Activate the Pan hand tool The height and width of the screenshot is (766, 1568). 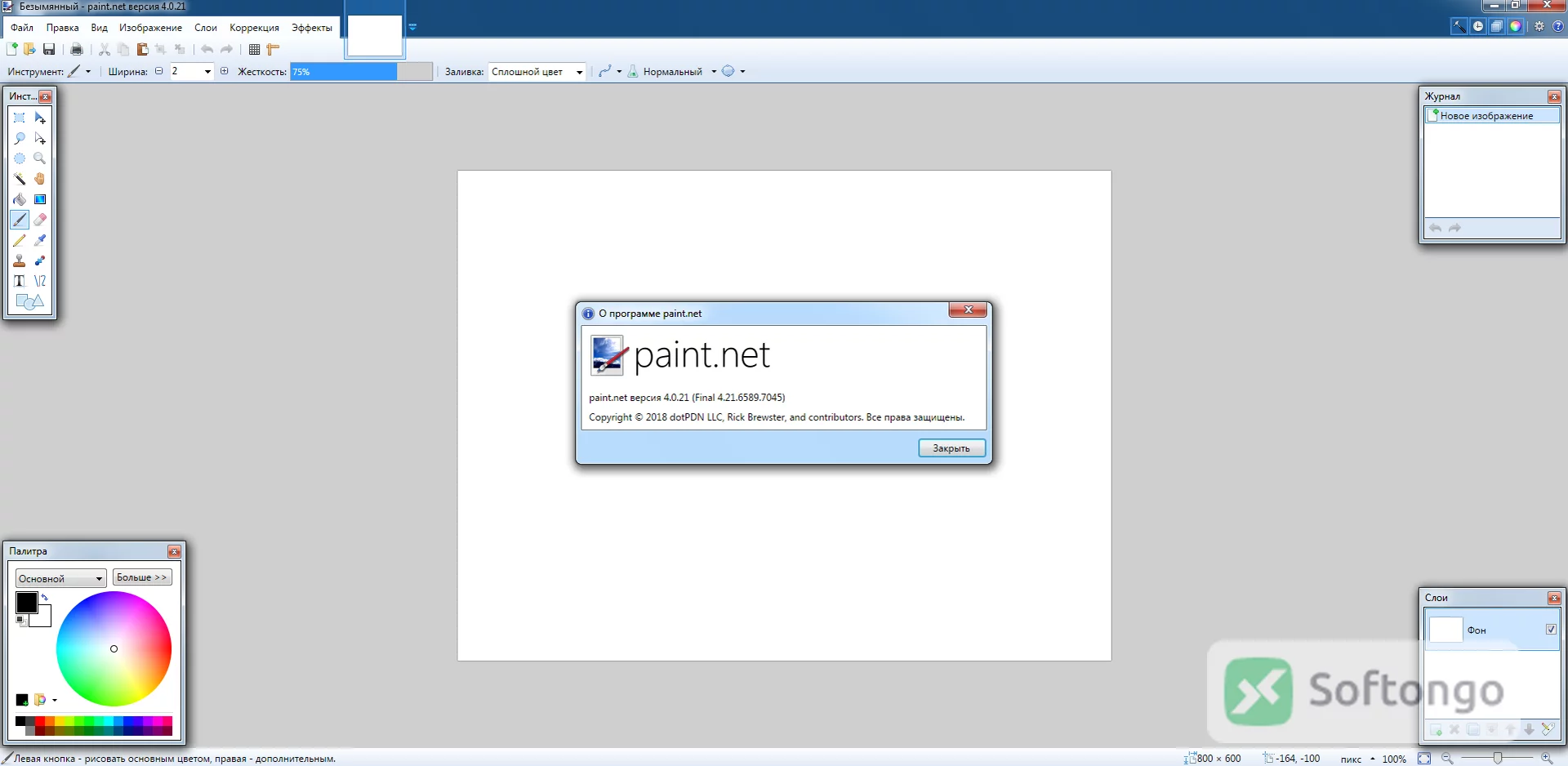click(40, 180)
